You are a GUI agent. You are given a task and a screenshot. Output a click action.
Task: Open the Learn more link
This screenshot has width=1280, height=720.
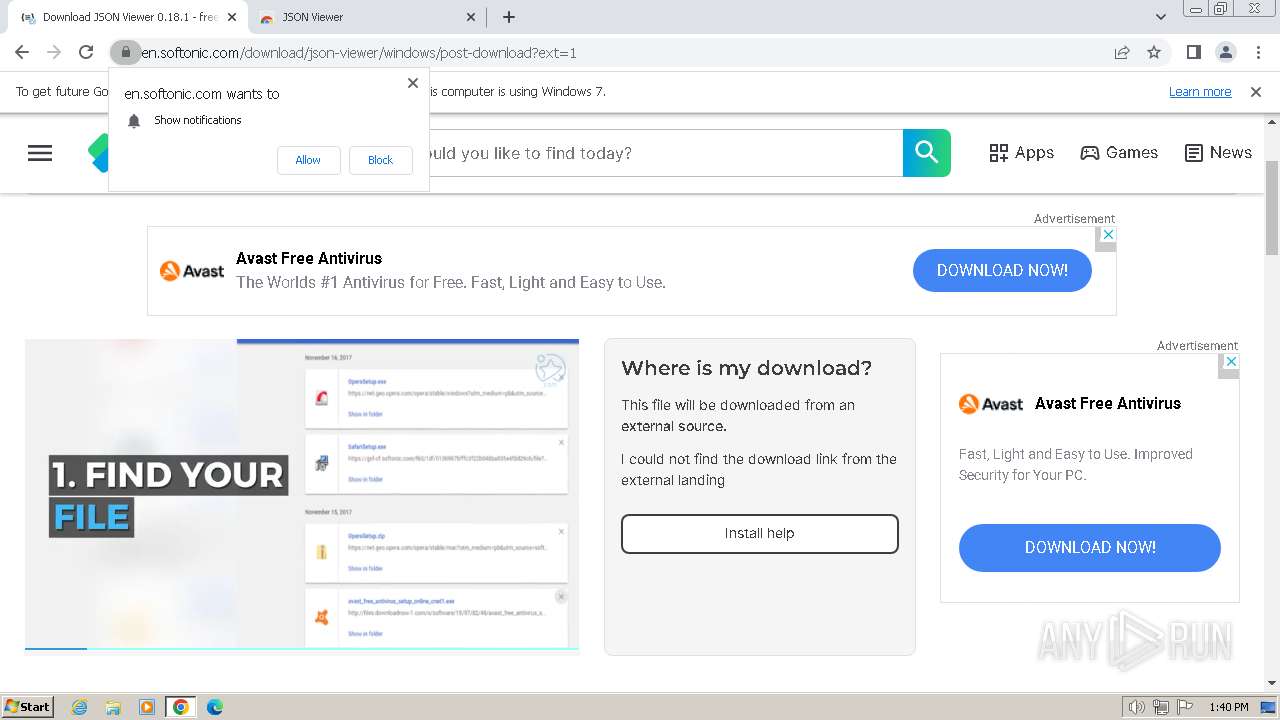tap(1200, 92)
